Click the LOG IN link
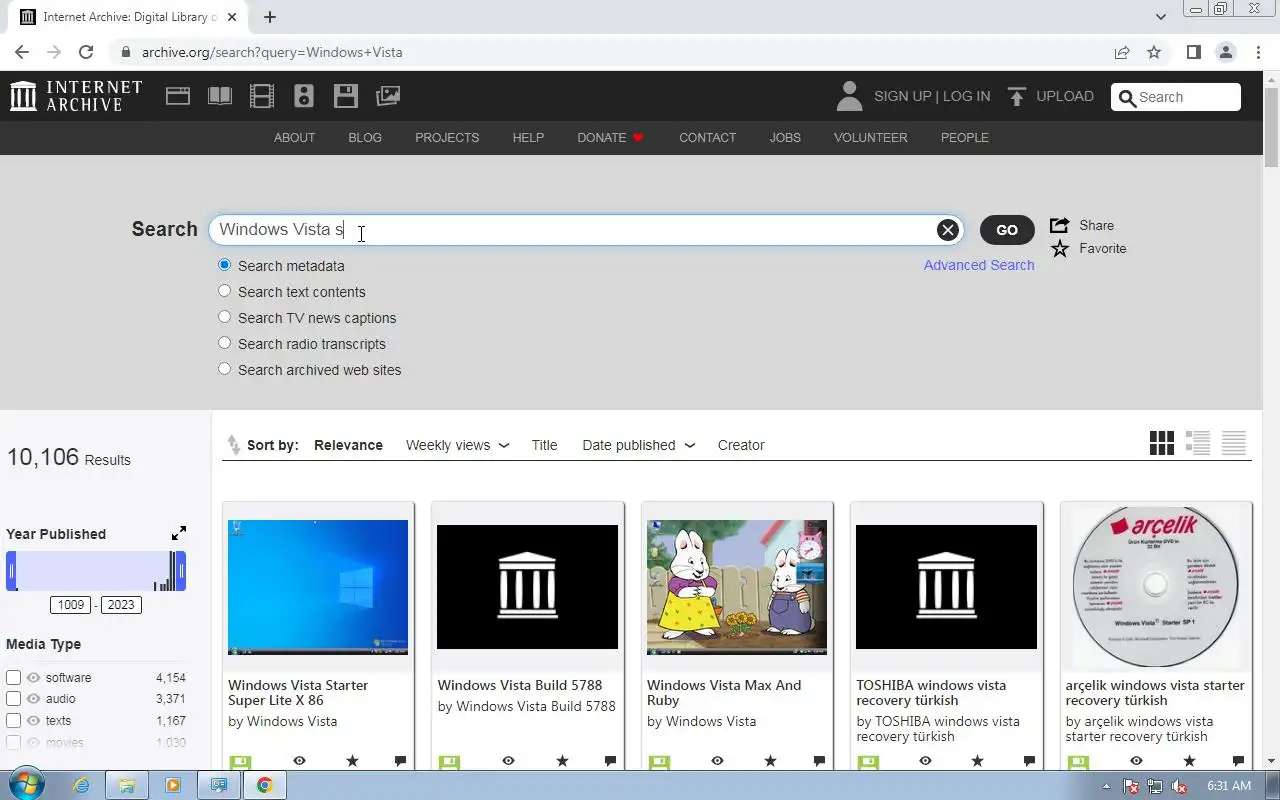The height and width of the screenshot is (800, 1280). [966, 96]
